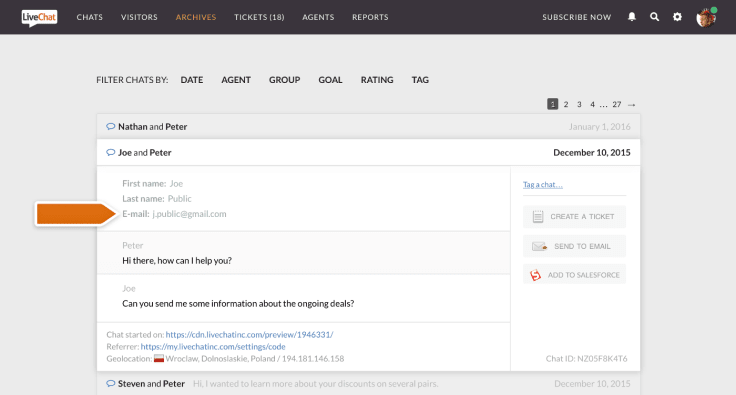Click the email j.public@gmail.com

click(189, 214)
